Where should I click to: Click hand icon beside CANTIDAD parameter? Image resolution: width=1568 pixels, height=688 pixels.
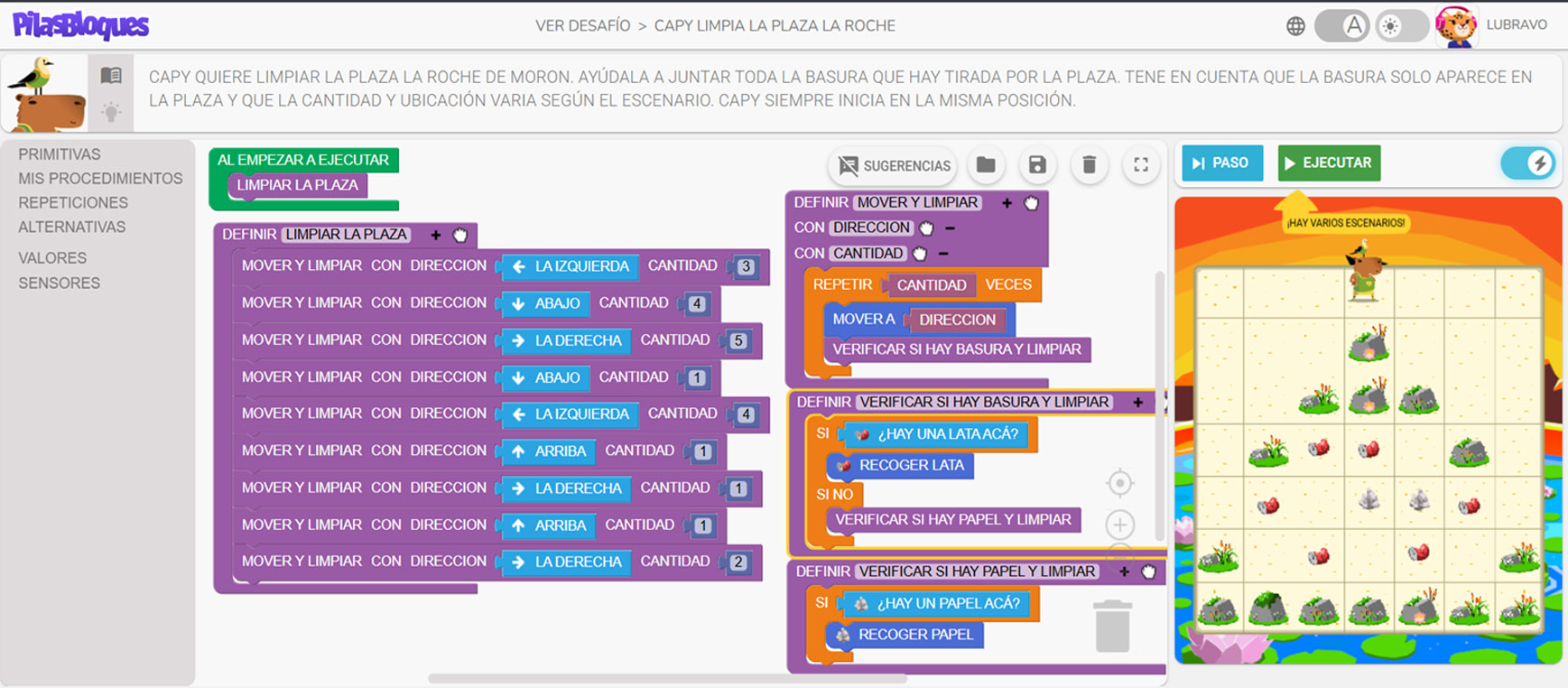point(920,254)
